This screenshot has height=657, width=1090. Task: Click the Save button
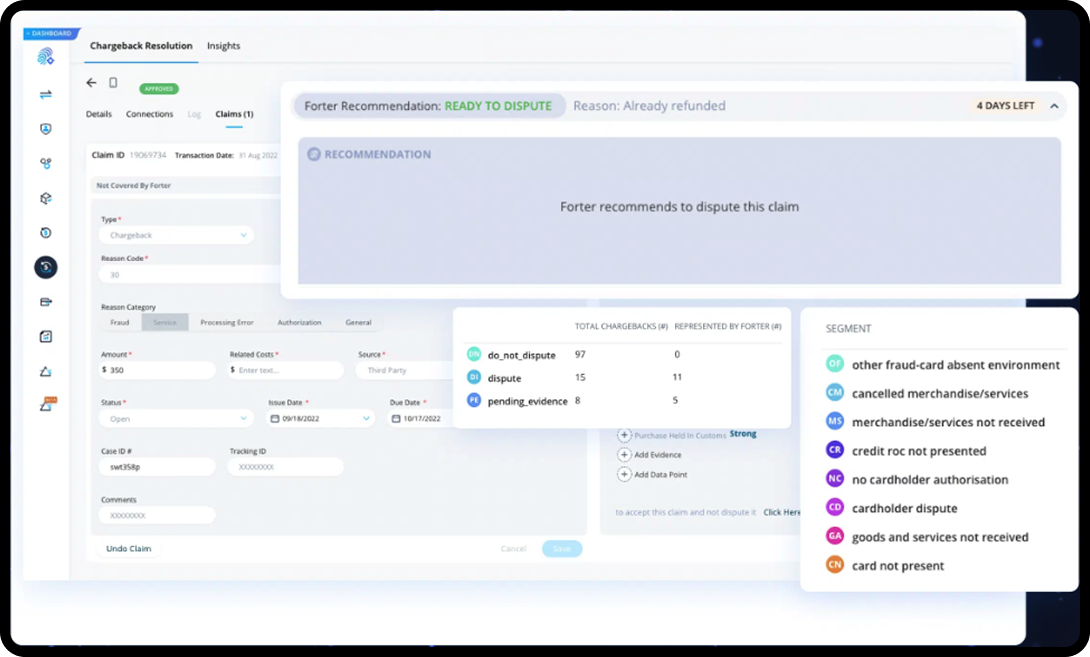coord(562,549)
